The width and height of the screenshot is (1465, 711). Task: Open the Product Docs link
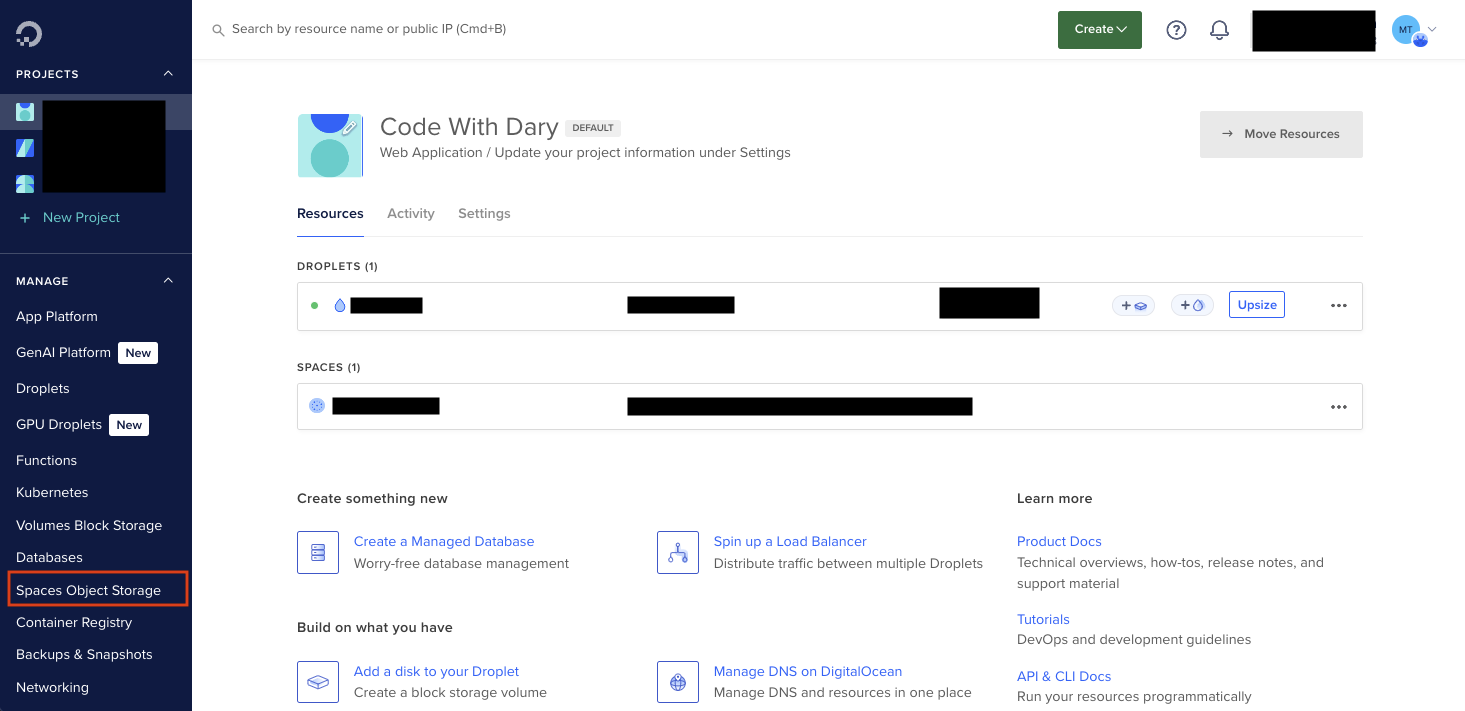click(1059, 541)
